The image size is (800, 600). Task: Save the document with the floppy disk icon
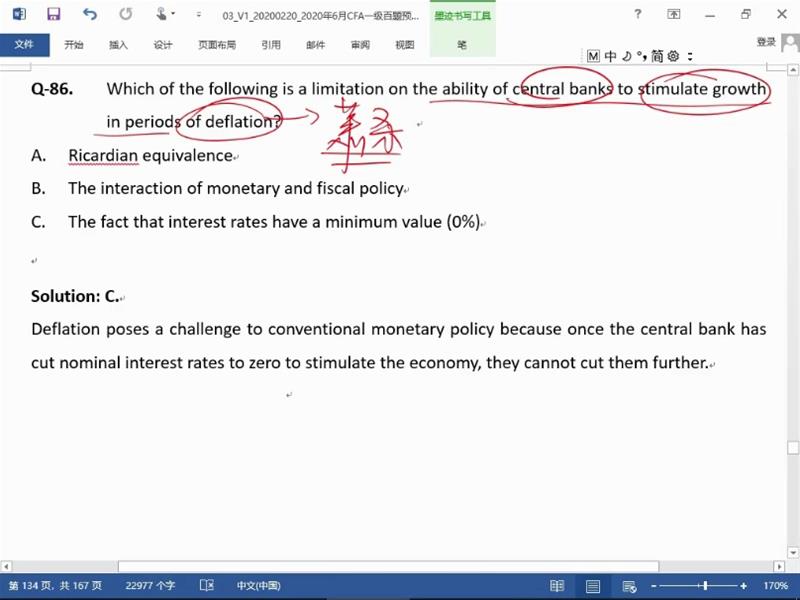point(54,14)
